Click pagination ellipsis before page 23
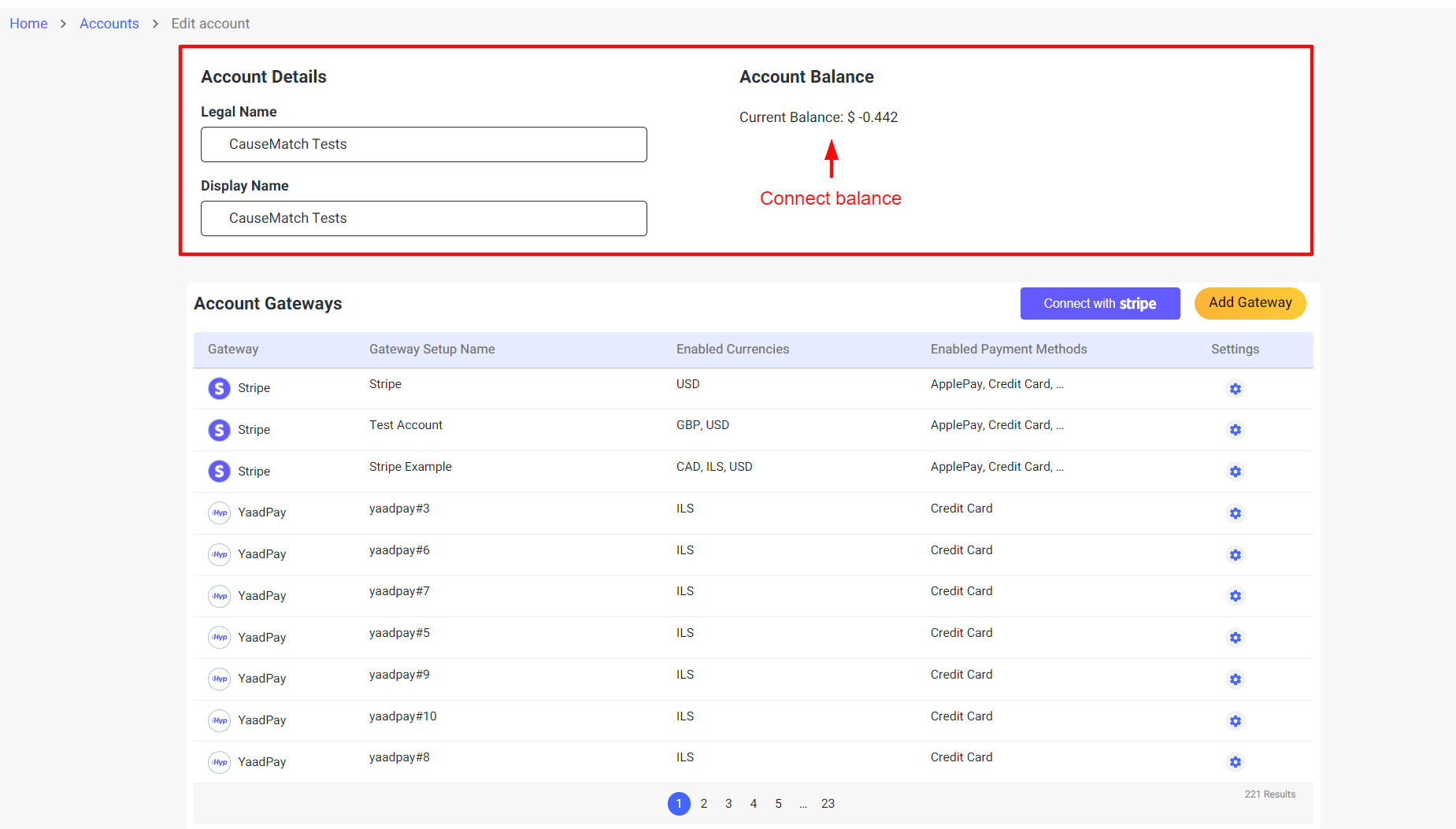The image size is (1456, 829). [803, 804]
